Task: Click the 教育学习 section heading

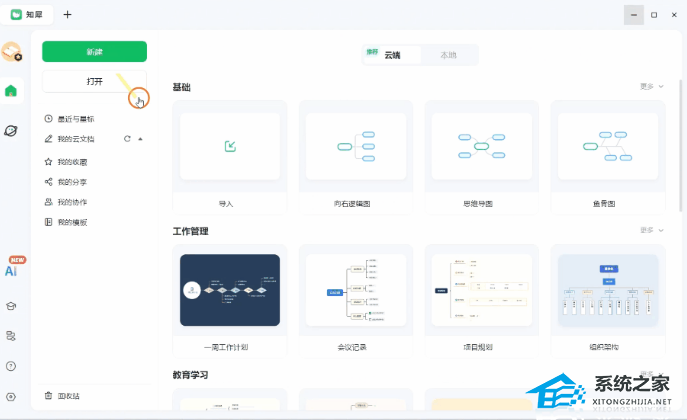Action: coord(190,375)
